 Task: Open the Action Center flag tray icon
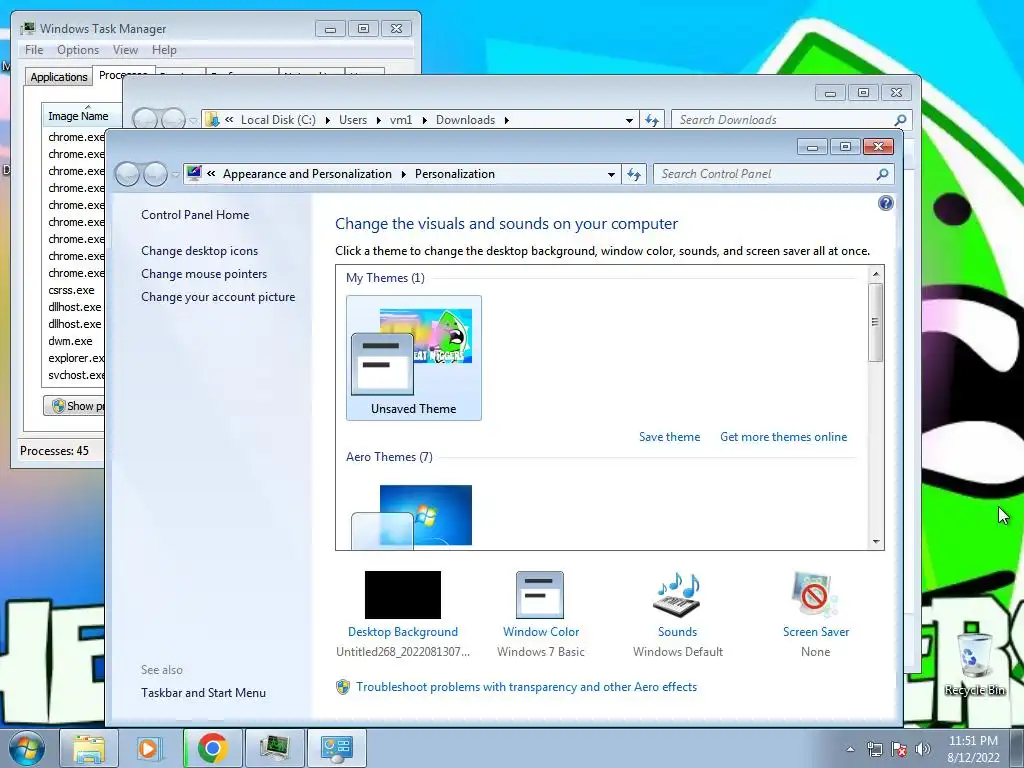899,749
